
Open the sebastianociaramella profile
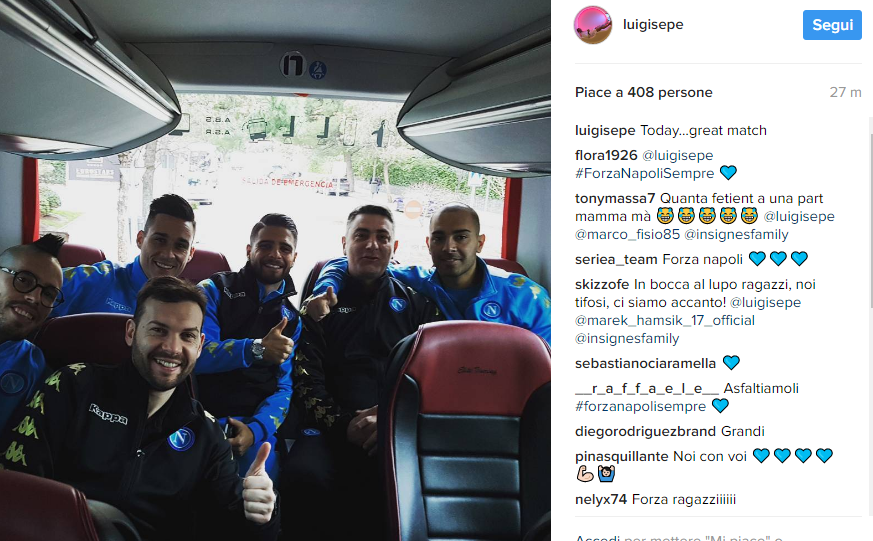click(x=645, y=363)
